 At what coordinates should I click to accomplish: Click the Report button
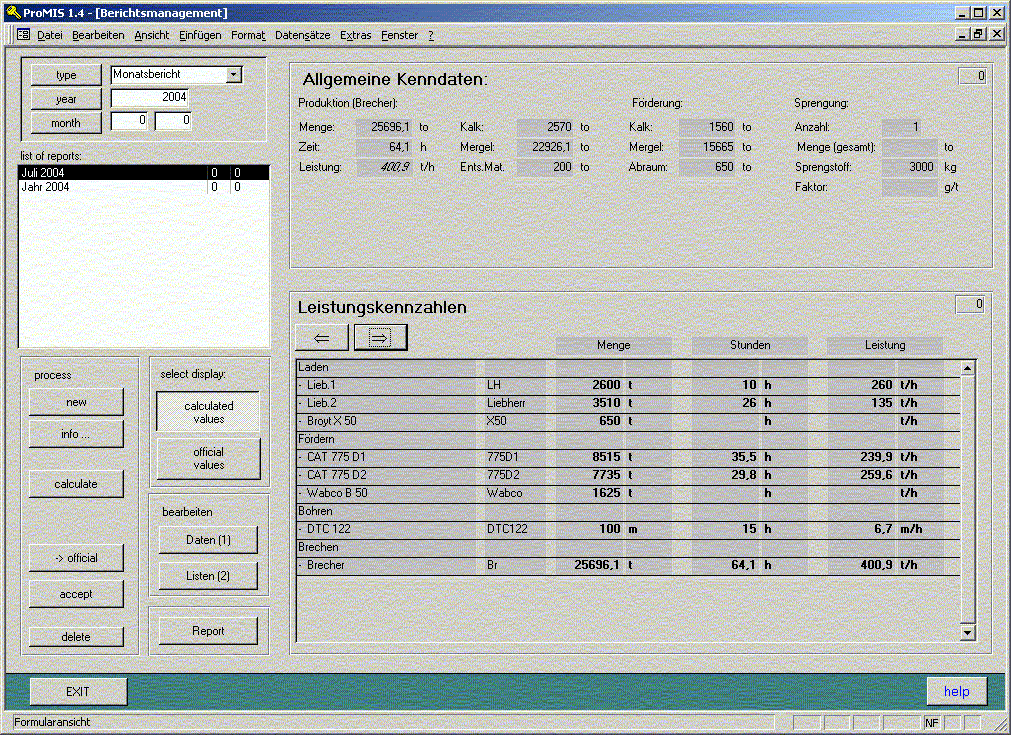tap(208, 631)
